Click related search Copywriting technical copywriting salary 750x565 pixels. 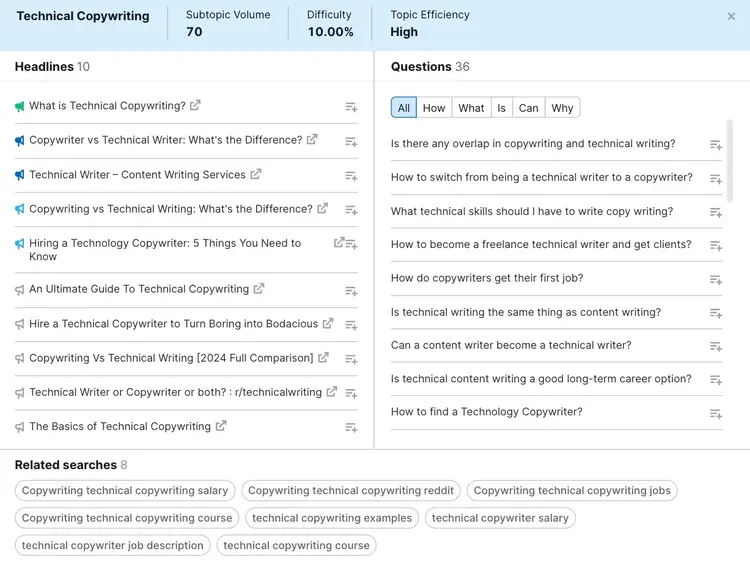click(x=125, y=490)
